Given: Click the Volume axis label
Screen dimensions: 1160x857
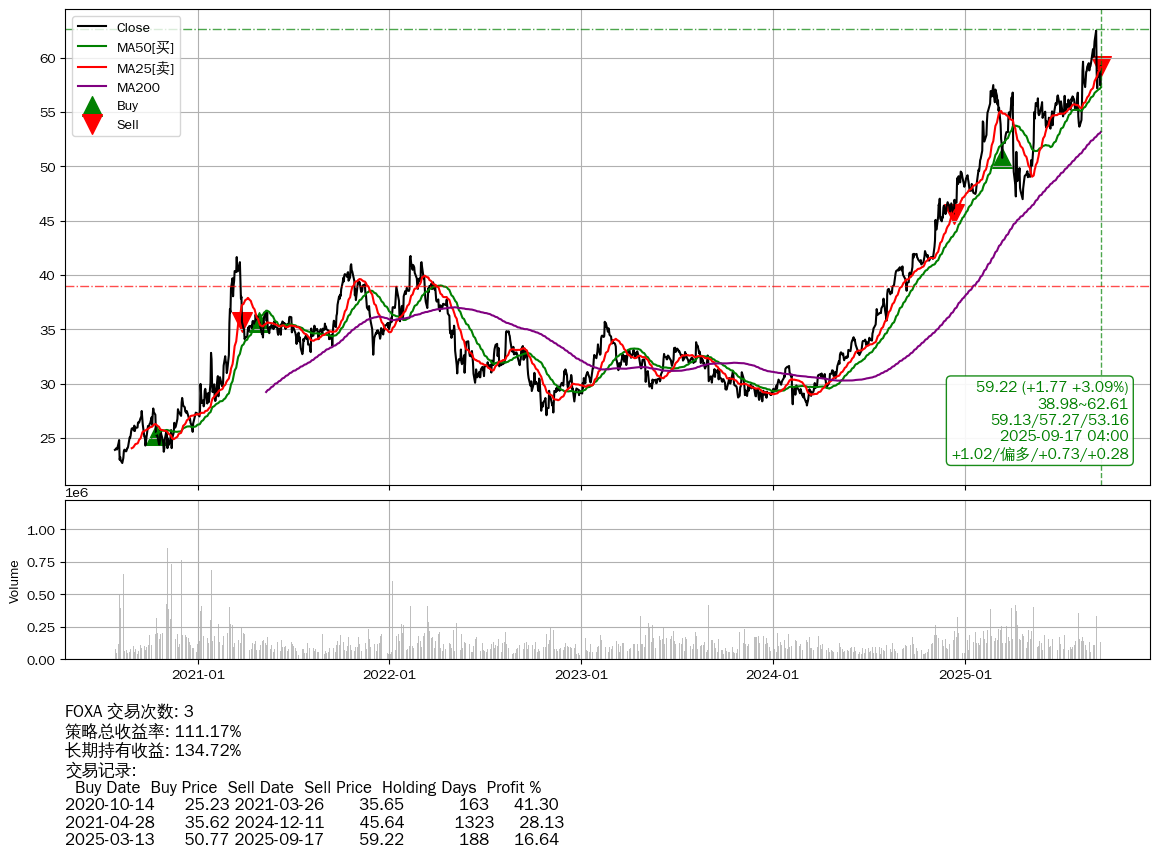Looking at the screenshot, I should [14, 581].
